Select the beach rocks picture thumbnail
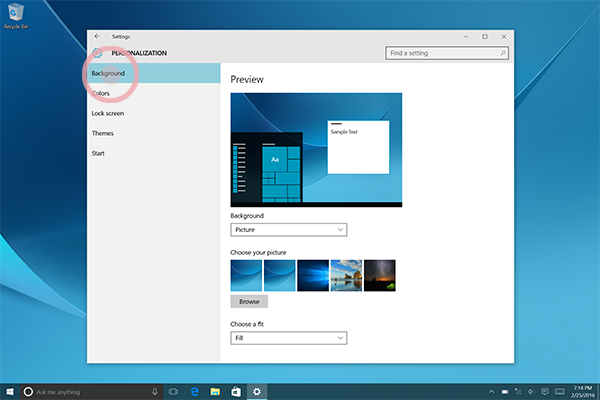Image resolution: width=600 pixels, height=400 pixels. click(x=346, y=276)
